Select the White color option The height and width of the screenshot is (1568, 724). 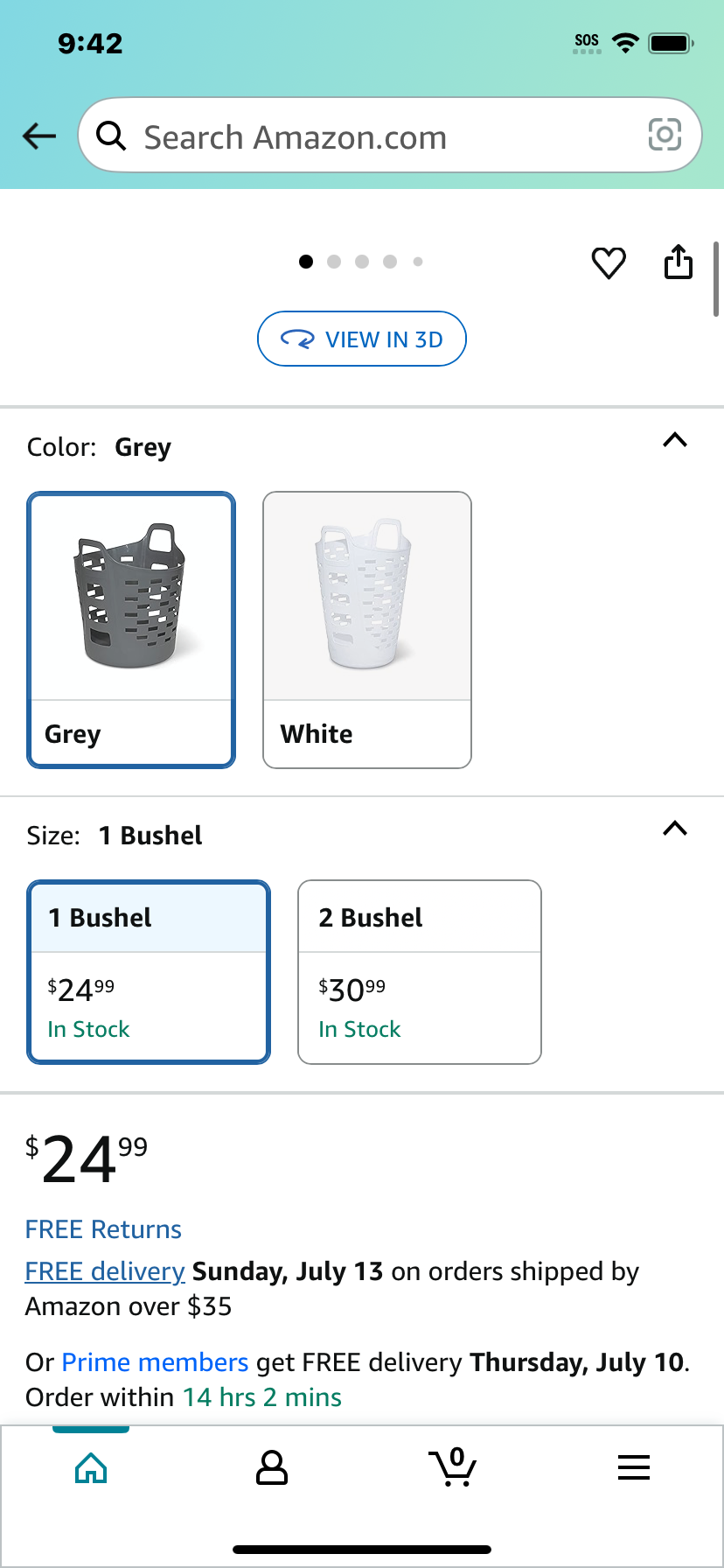(367, 630)
